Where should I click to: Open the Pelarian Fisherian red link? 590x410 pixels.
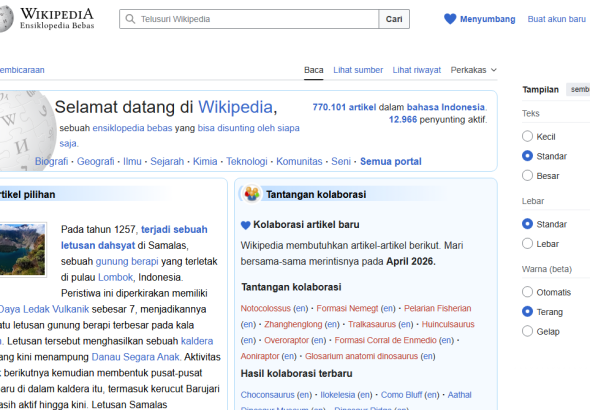(x=438, y=308)
